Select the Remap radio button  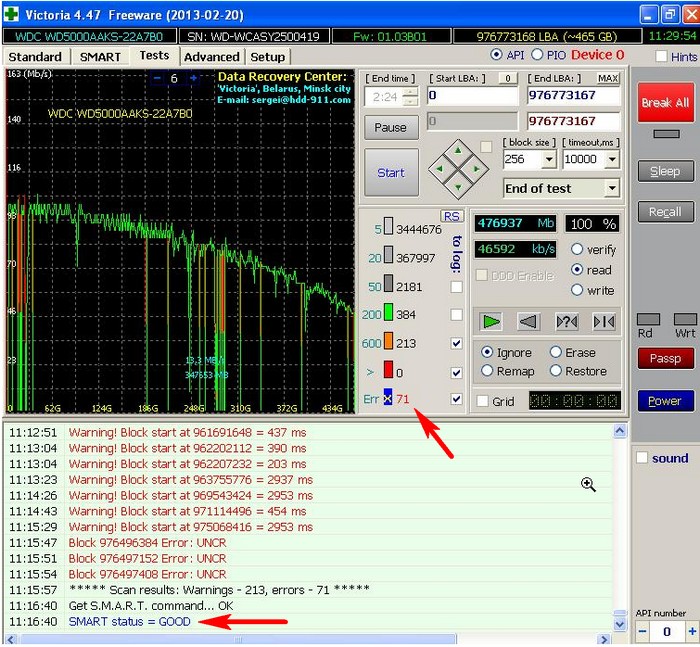487,371
